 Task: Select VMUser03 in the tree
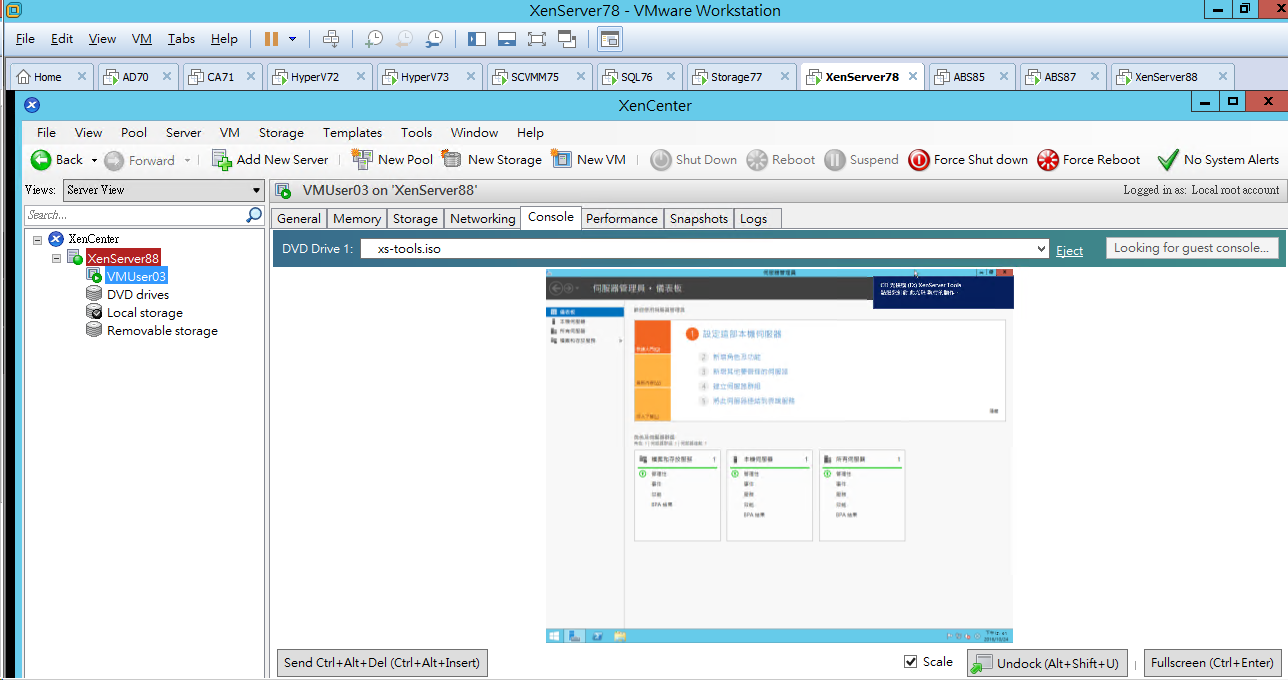click(137, 276)
